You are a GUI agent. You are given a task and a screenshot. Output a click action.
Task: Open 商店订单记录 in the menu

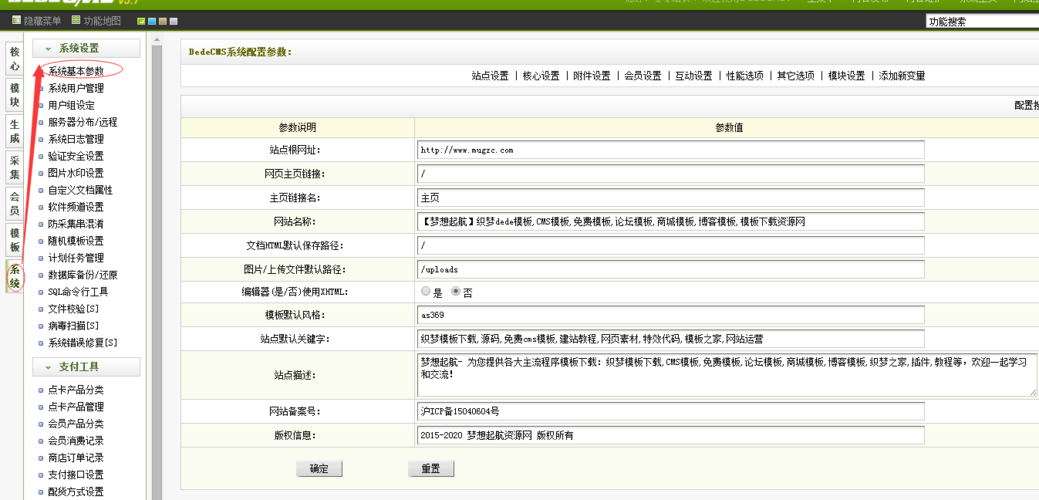point(76,458)
